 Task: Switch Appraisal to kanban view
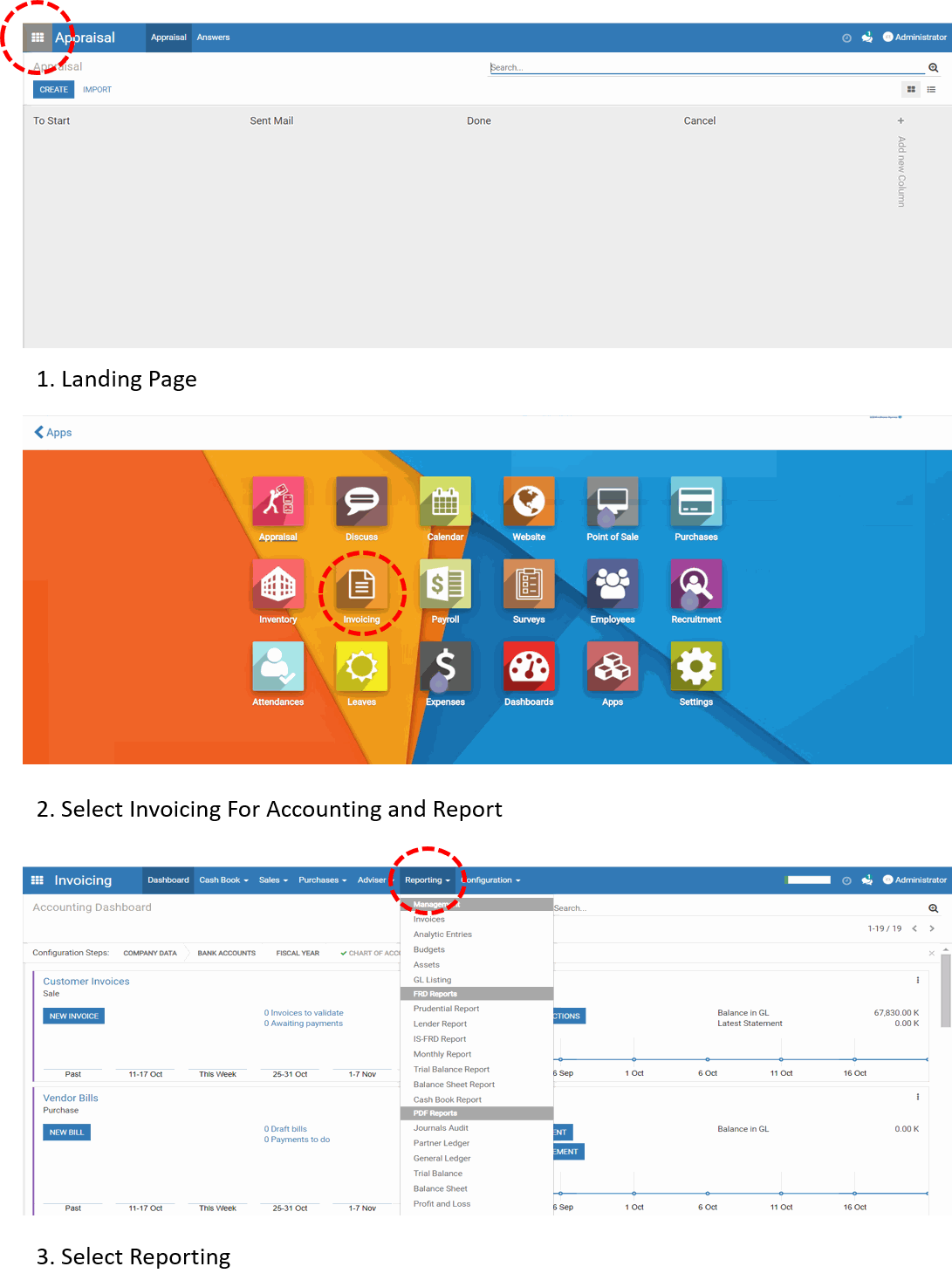coord(911,89)
